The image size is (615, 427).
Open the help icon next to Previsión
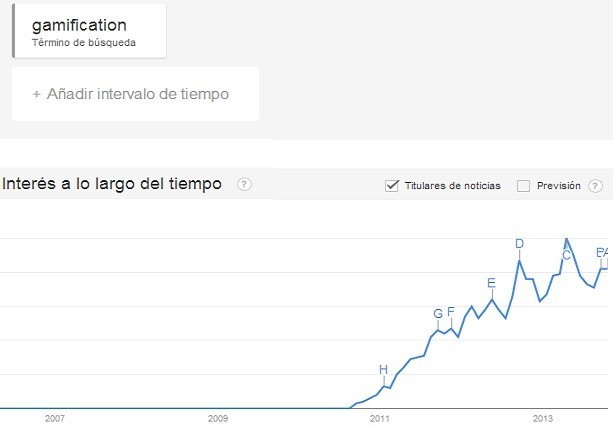tap(596, 185)
